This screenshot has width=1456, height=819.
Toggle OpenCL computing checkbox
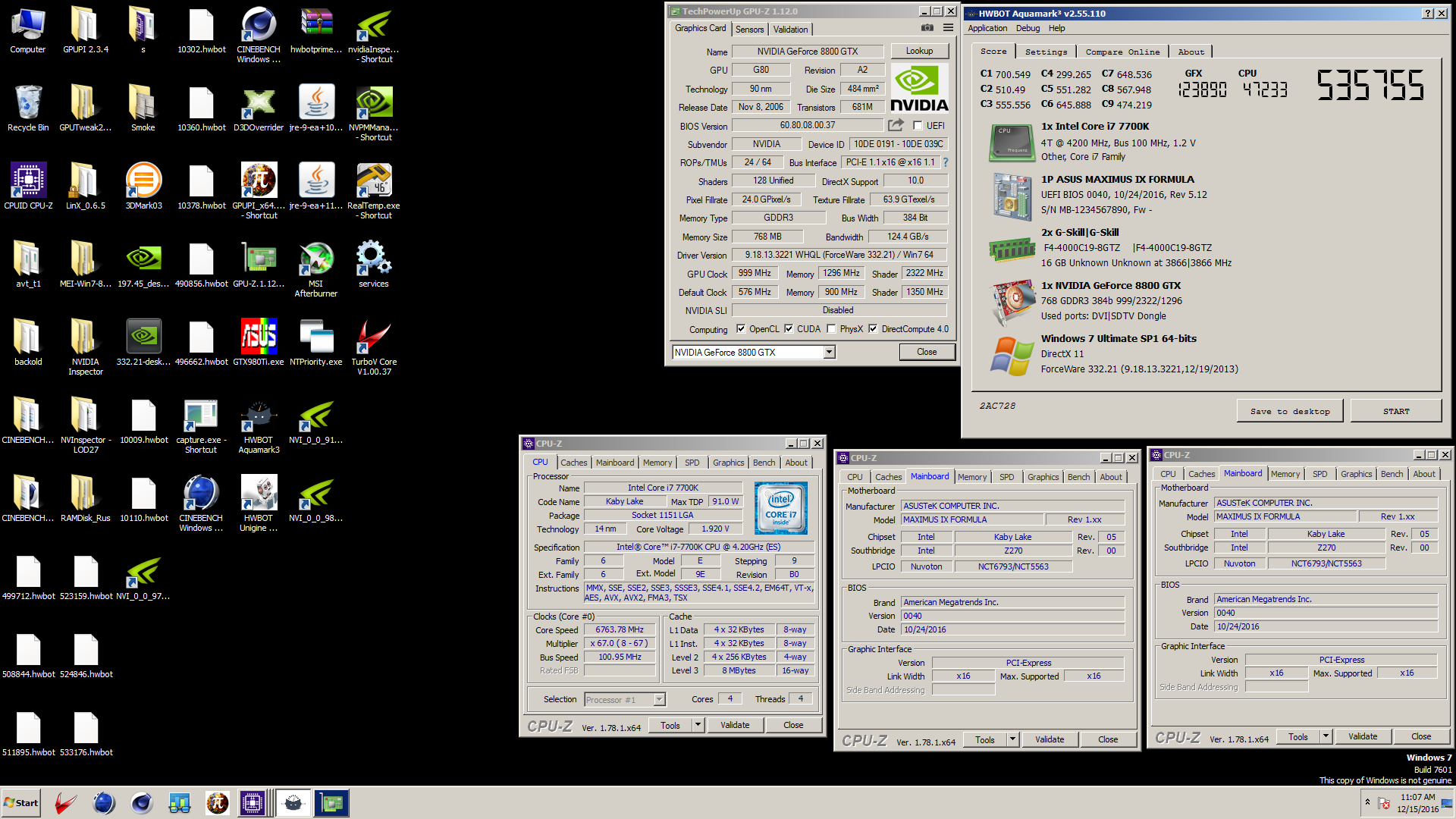tap(741, 329)
